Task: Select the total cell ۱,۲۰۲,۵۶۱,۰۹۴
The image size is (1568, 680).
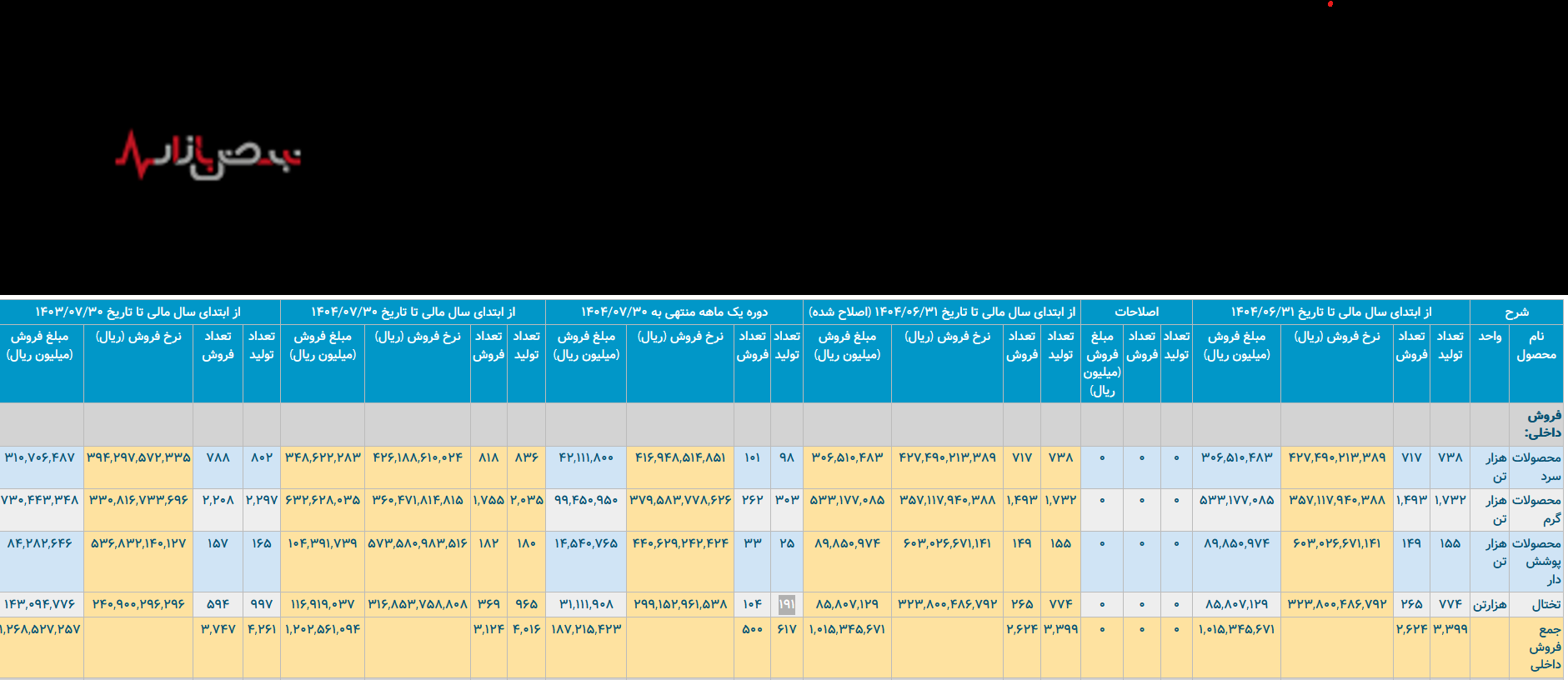Action: [323, 629]
